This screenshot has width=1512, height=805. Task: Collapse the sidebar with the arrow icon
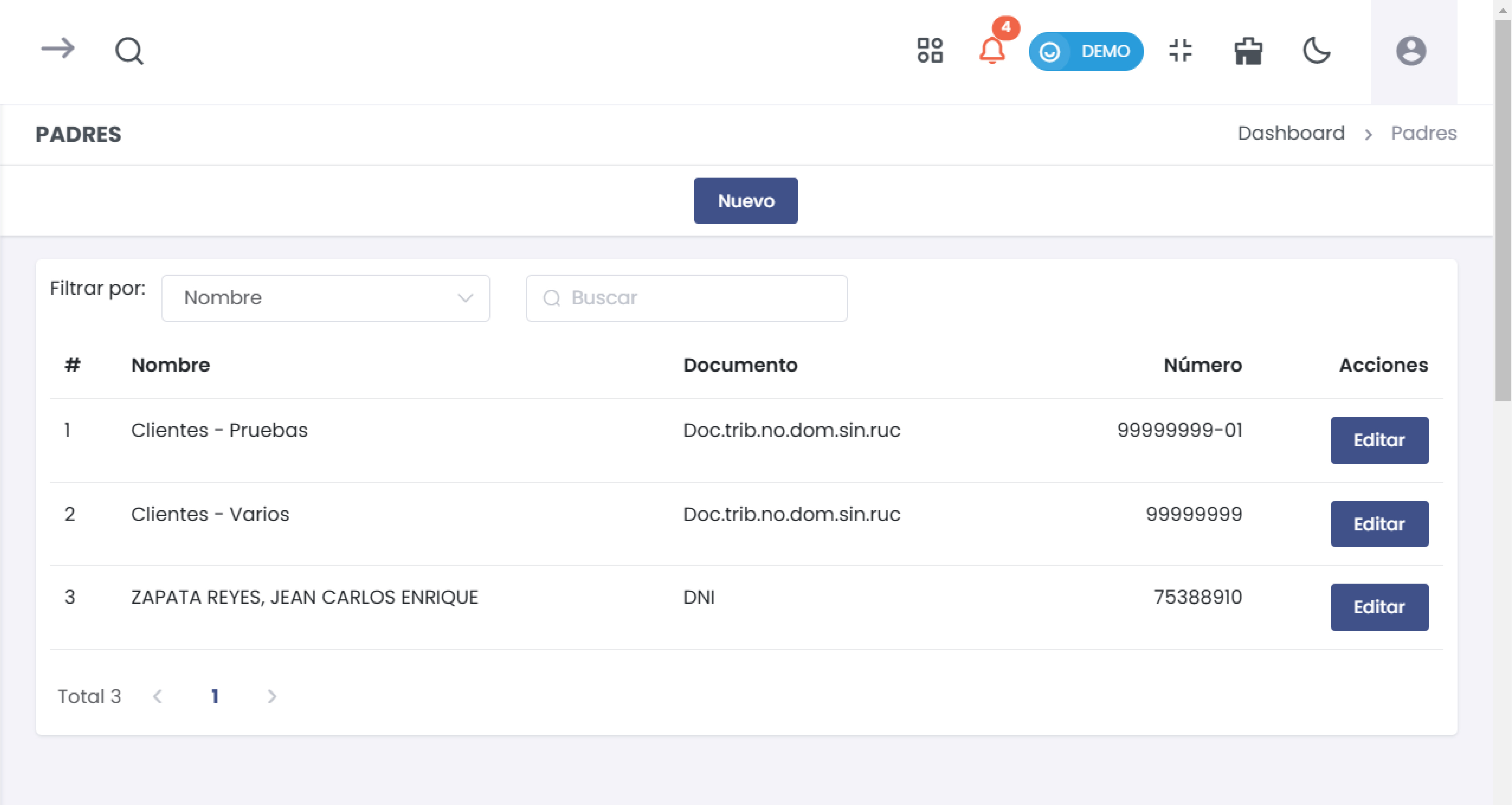point(57,50)
